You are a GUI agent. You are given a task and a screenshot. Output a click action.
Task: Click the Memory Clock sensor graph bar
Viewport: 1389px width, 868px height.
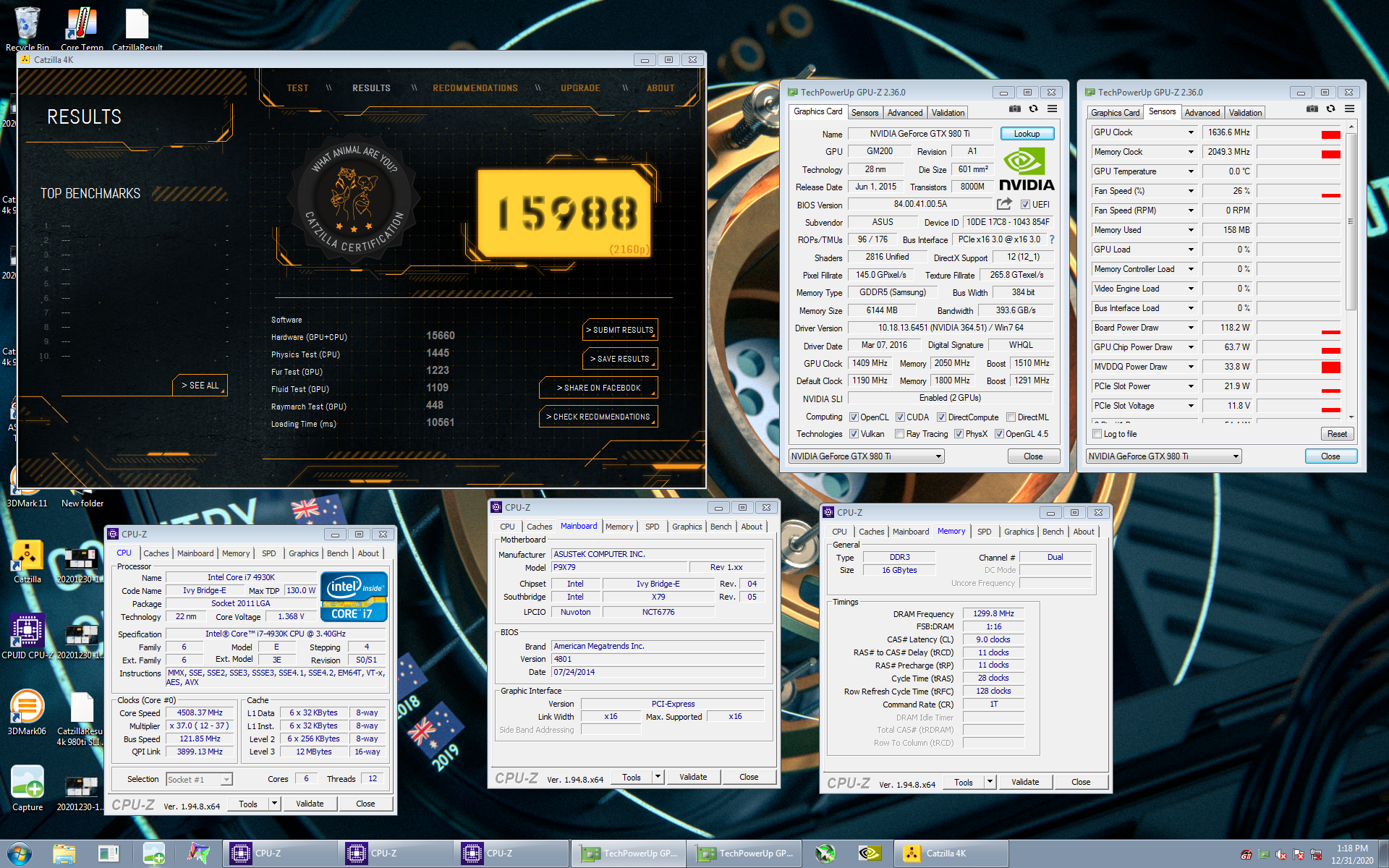pyautogui.click(x=1299, y=152)
